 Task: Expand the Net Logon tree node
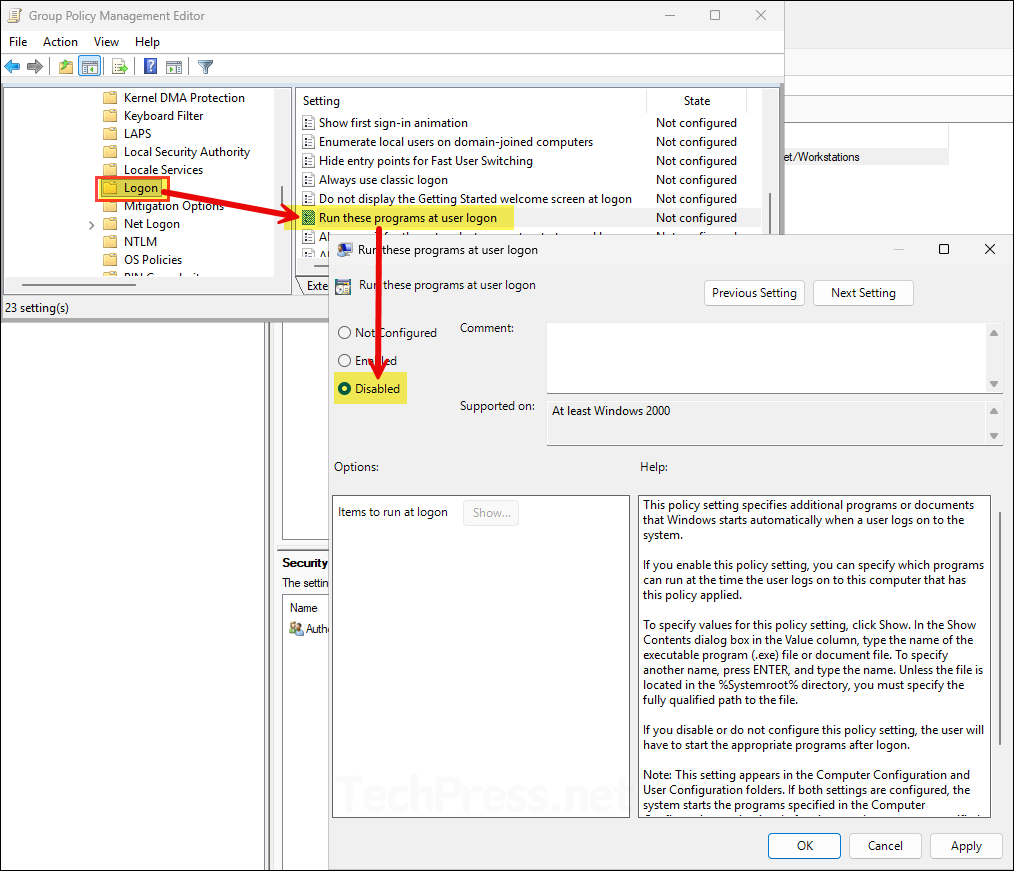[90, 223]
